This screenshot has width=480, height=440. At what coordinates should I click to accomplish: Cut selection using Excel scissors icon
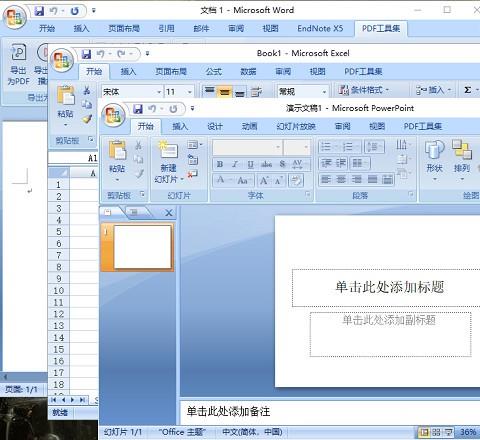(87, 90)
